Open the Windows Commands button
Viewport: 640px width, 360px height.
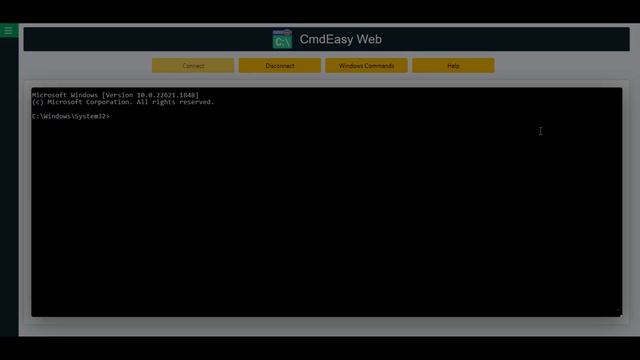click(x=366, y=66)
